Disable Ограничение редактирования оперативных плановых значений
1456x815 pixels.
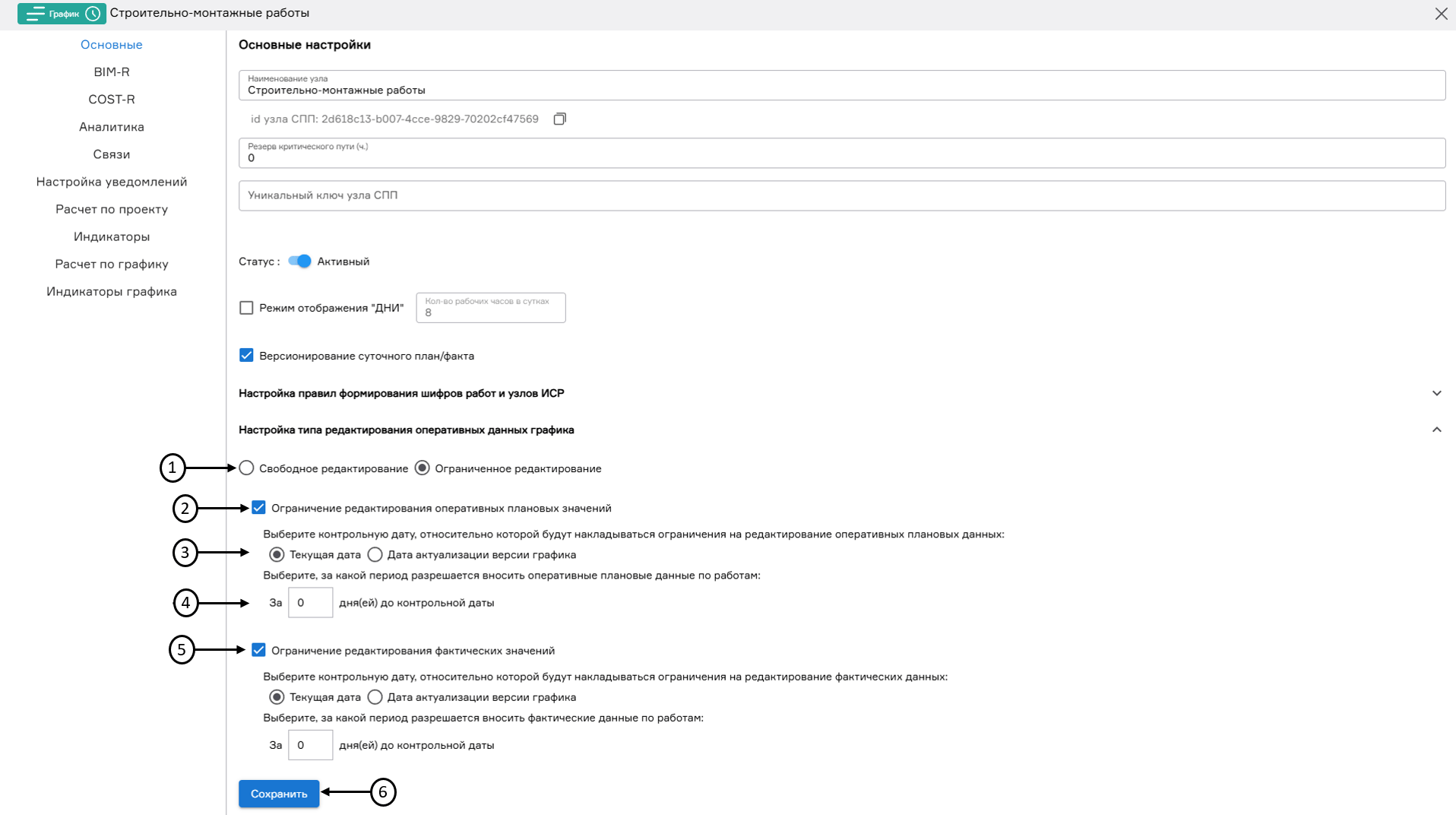(258, 508)
